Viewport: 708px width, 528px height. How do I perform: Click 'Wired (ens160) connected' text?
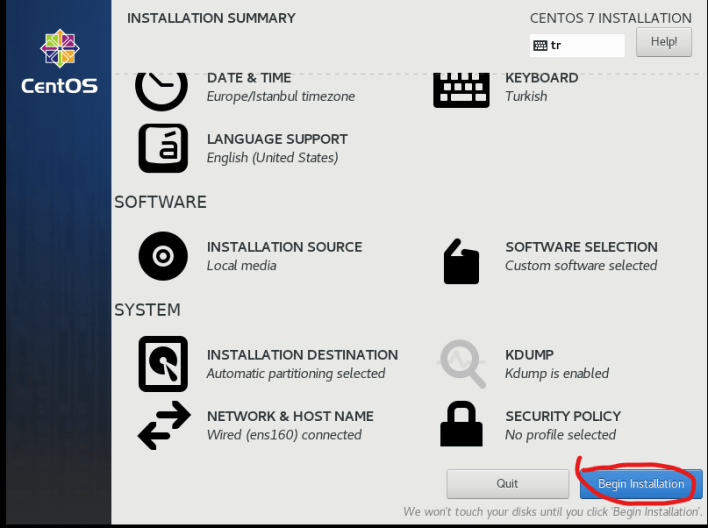click(x=284, y=435)
